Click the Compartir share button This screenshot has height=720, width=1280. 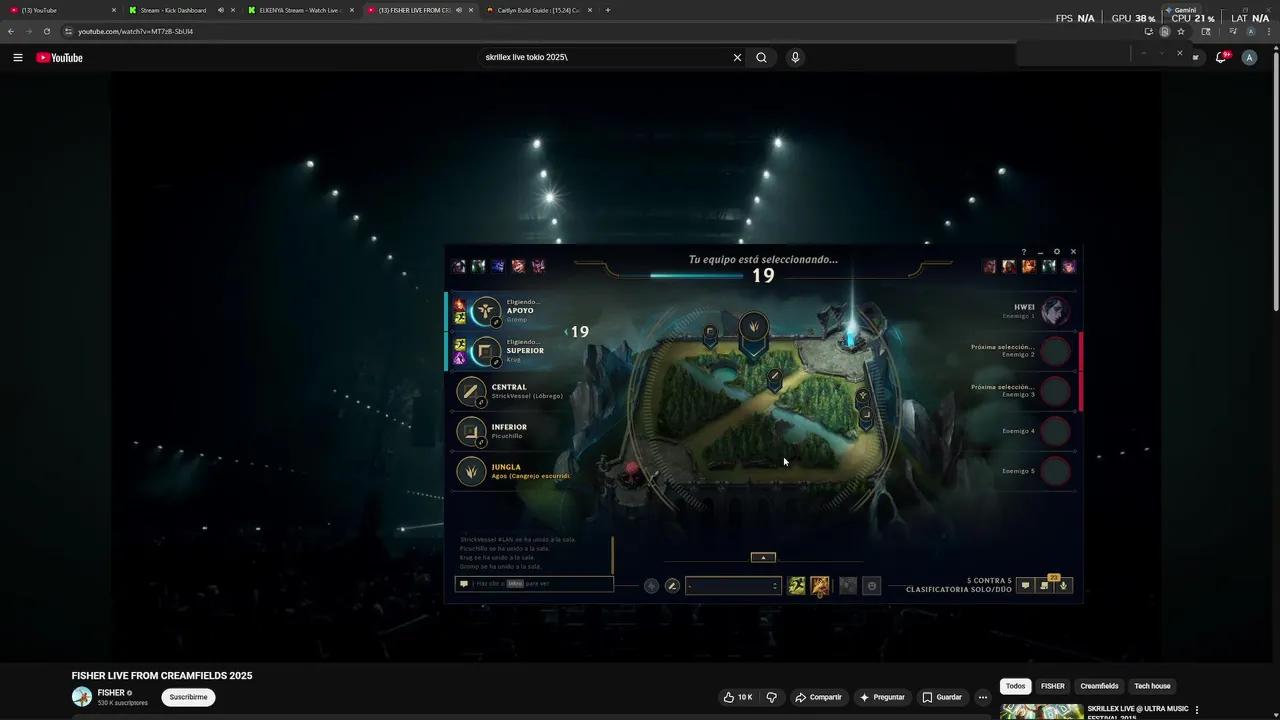(817, 697)
